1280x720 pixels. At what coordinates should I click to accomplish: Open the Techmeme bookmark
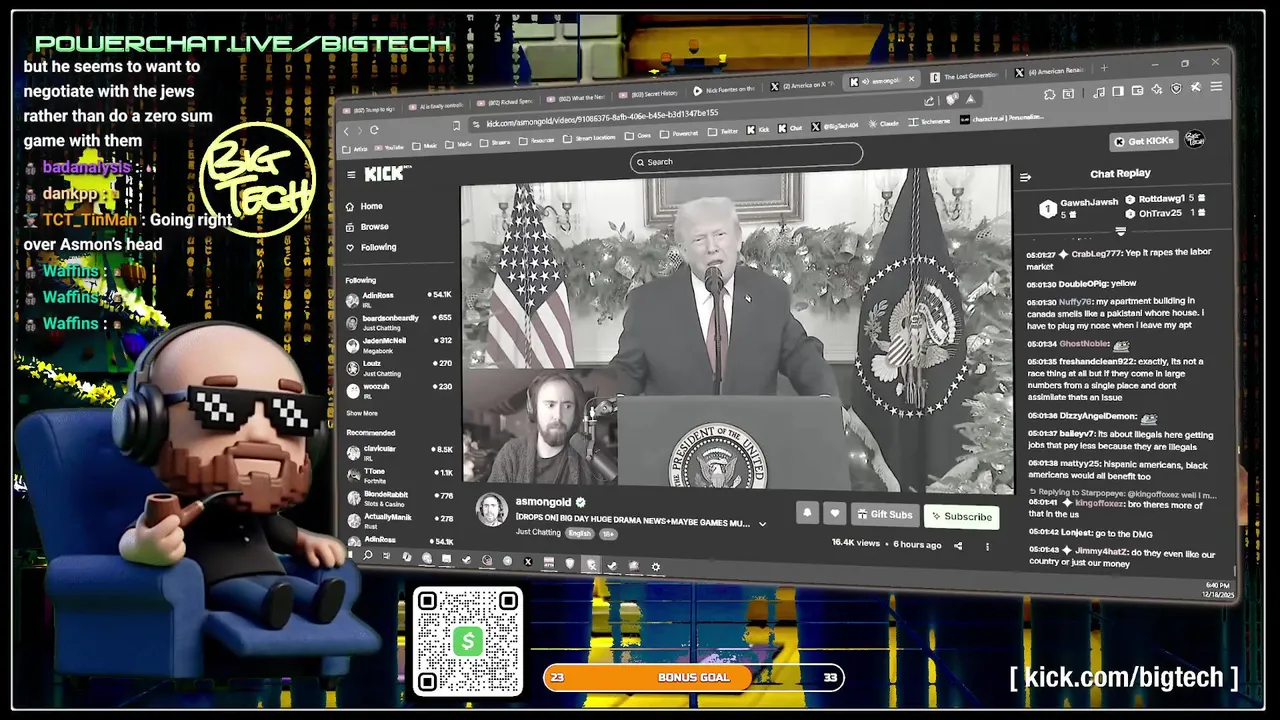coord(930,122)
